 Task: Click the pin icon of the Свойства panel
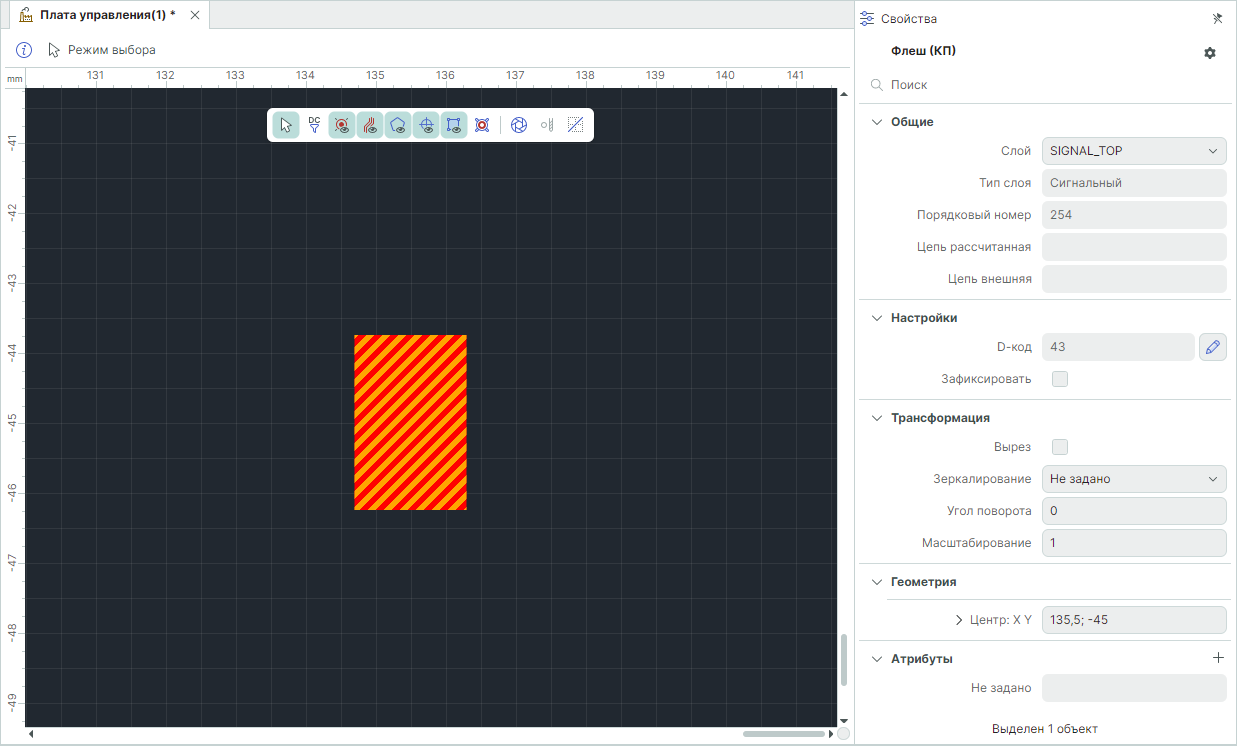coord(1217,18)
